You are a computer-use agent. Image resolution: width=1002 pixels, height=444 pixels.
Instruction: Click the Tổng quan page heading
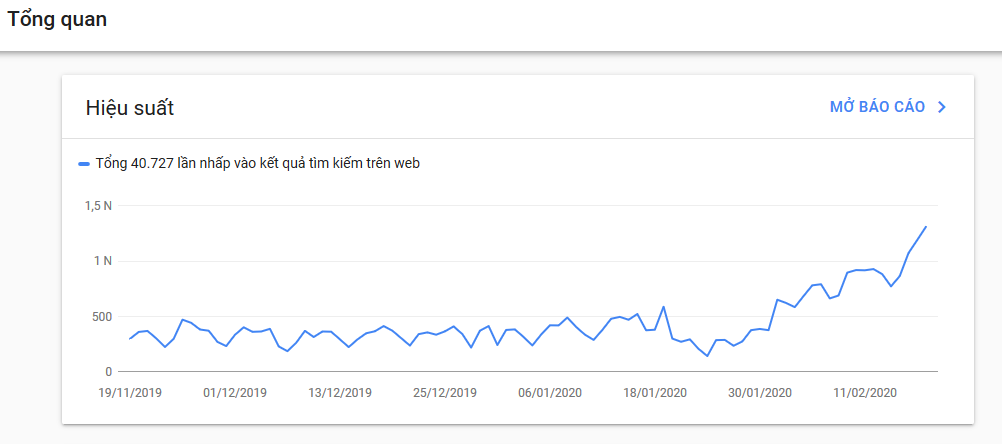[x=57, y=19]
